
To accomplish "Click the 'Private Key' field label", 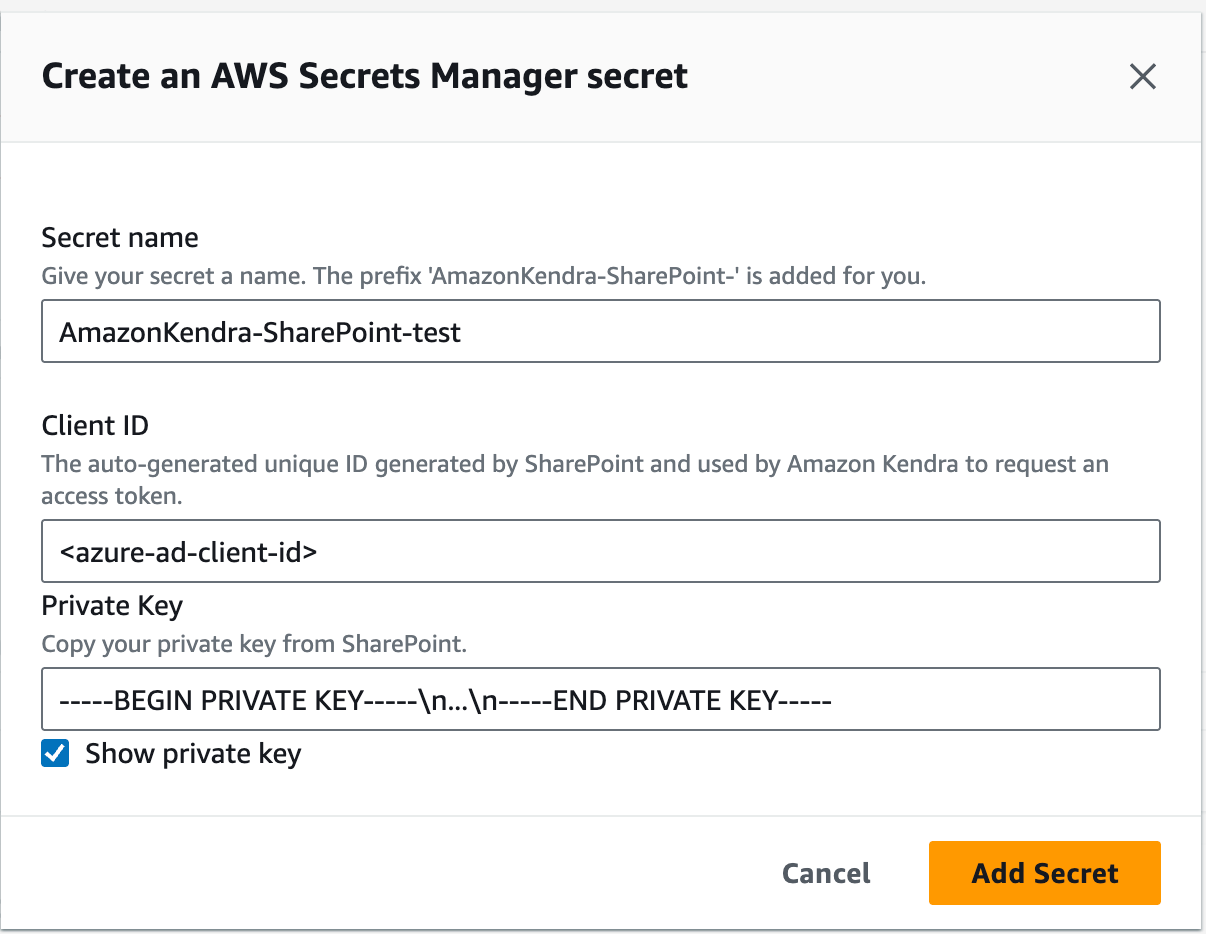I will pos(112,606).
